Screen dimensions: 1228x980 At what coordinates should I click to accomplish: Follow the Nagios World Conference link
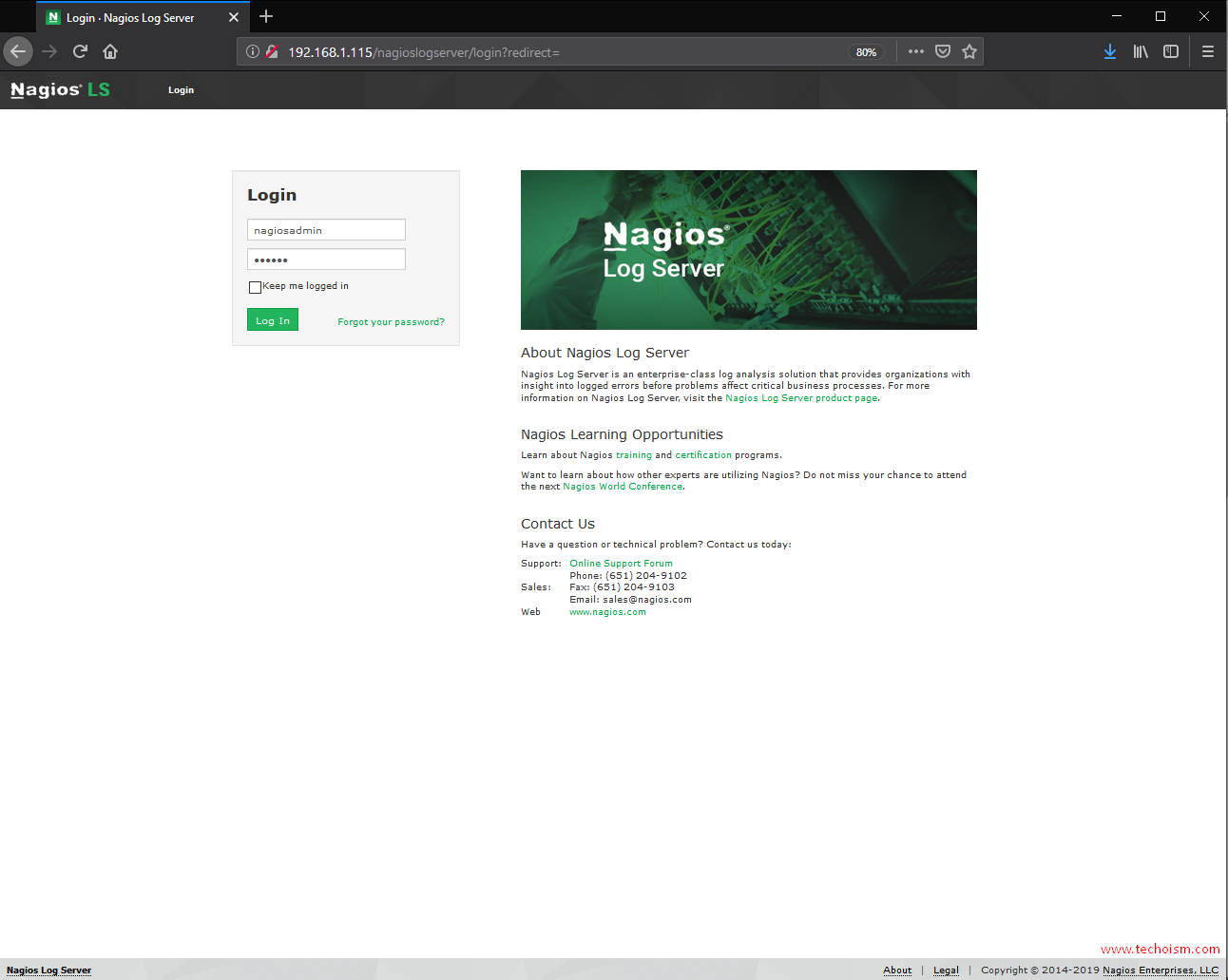[x=623, y=487]
